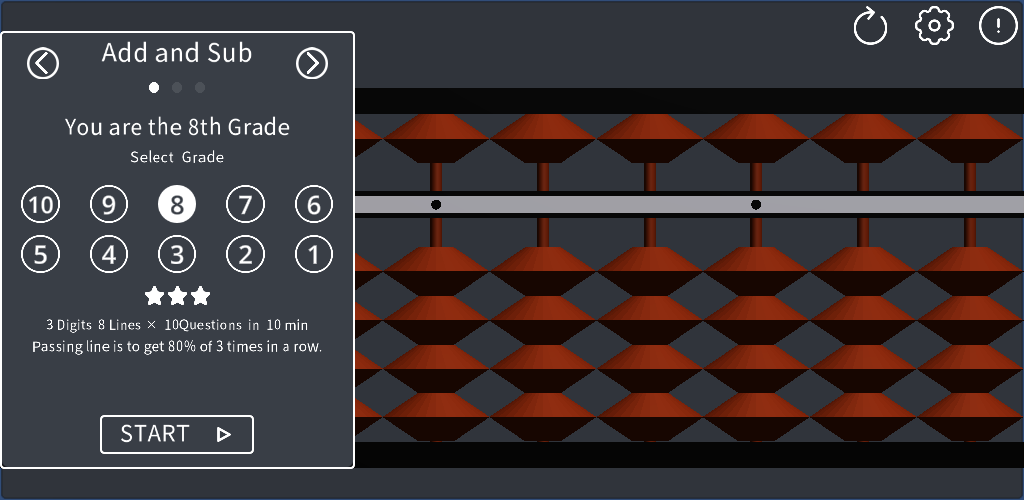Select grade 7
The width and height of the screenshot is (1024, 500).
(x=246, y=205)
